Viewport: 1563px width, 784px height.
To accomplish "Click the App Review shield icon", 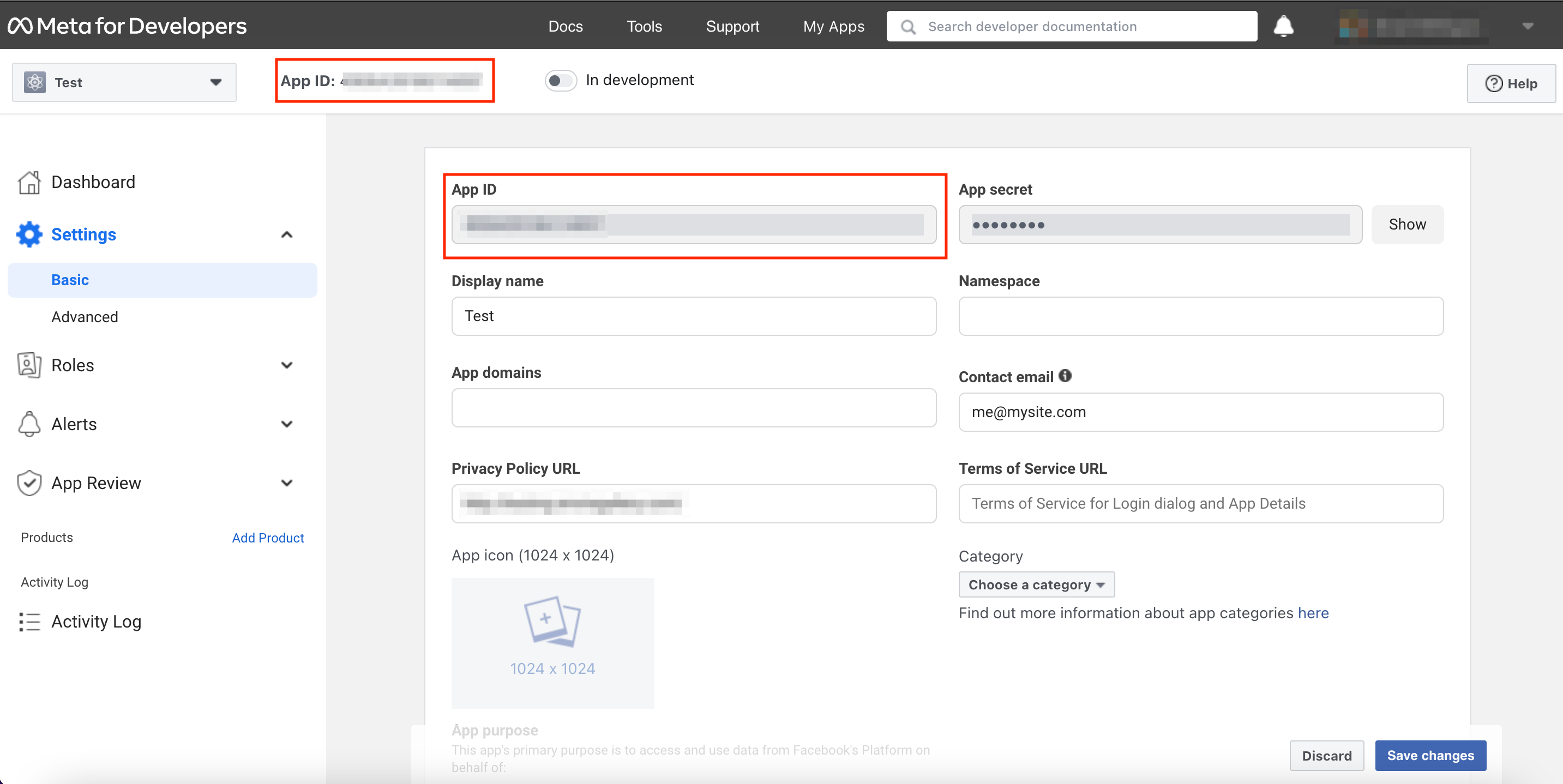I will coord(28,483).
